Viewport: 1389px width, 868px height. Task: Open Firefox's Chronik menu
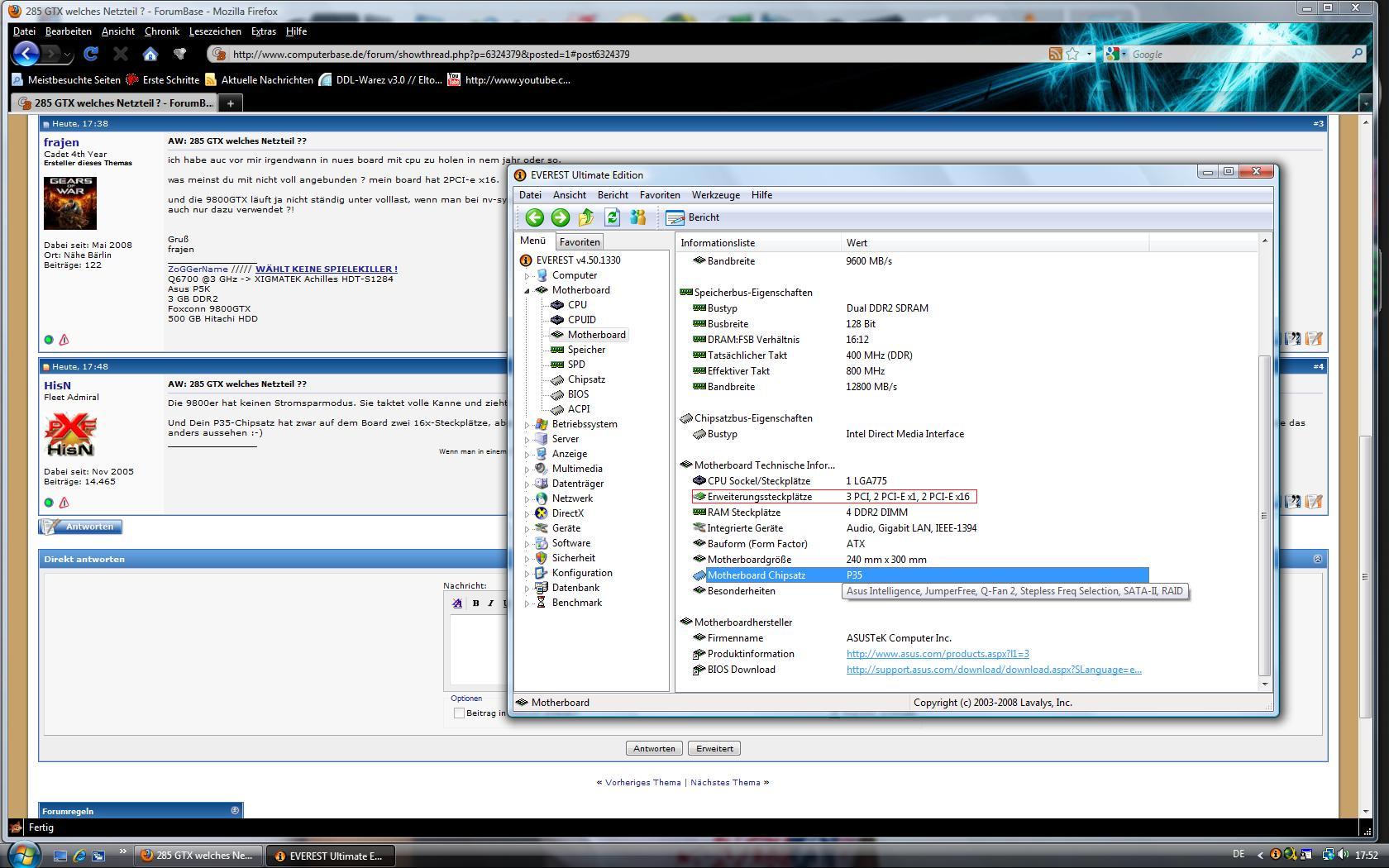[x=162, y=31]
